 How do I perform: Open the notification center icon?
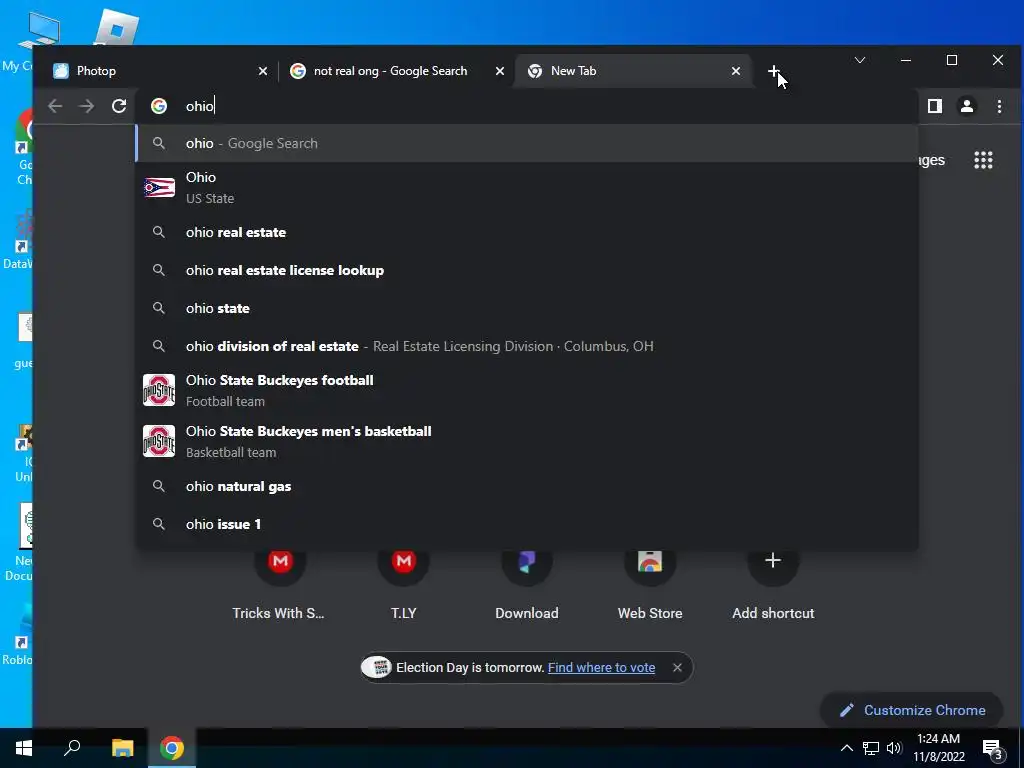click(993, 749)
